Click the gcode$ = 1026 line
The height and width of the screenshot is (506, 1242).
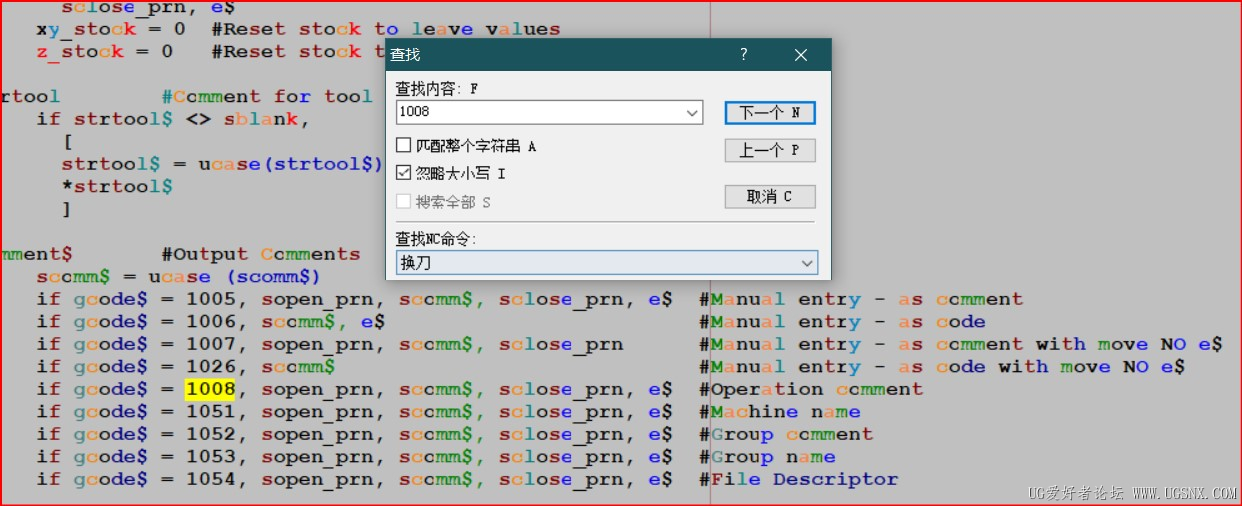(185, 367)
